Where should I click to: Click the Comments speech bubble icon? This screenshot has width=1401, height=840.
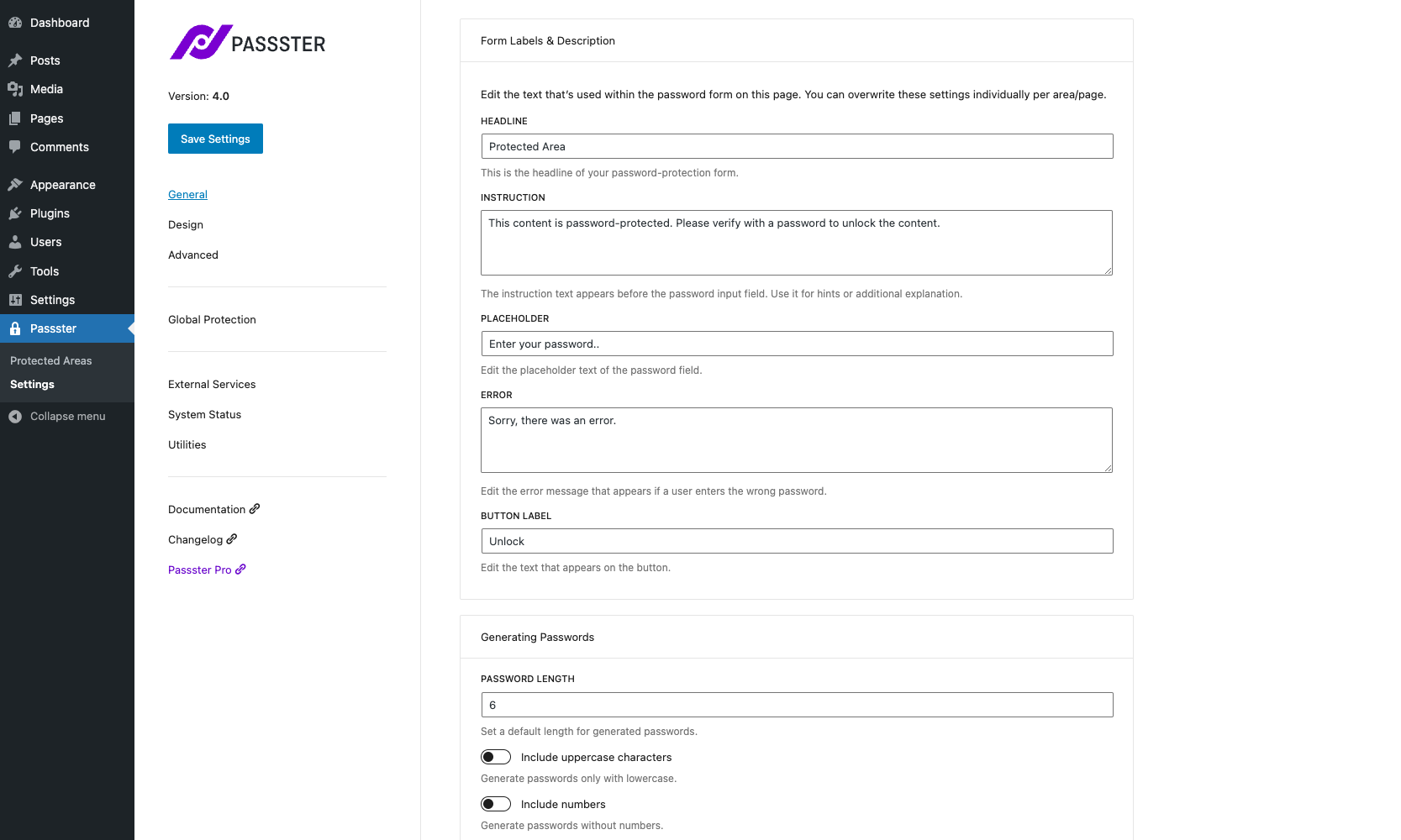coord(15,147)
